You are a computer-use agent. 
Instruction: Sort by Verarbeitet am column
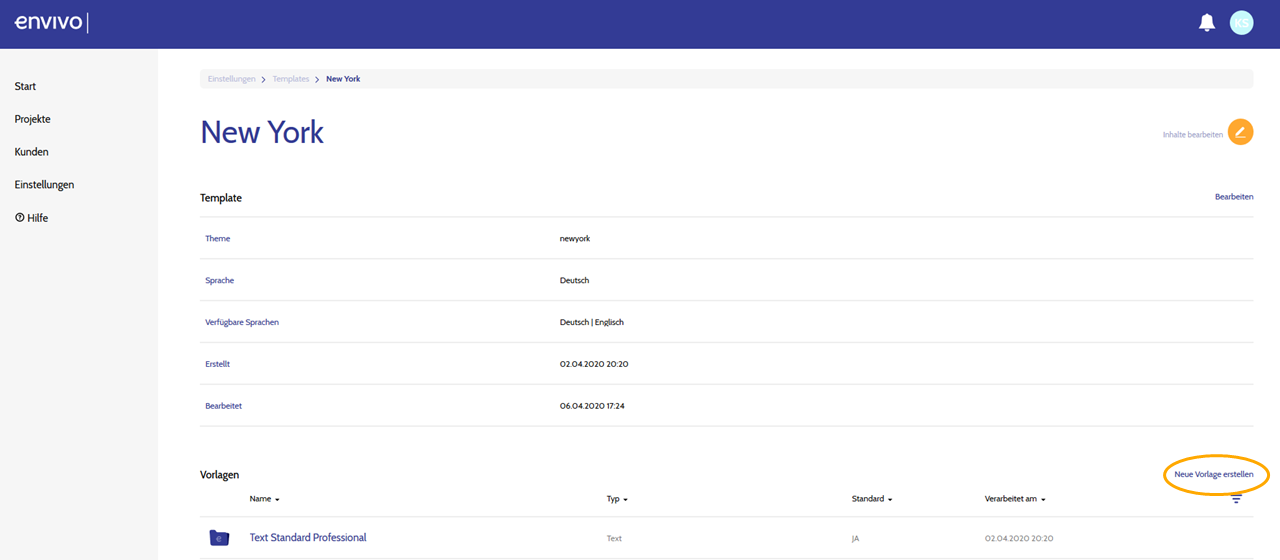[x=1016, y=499]
